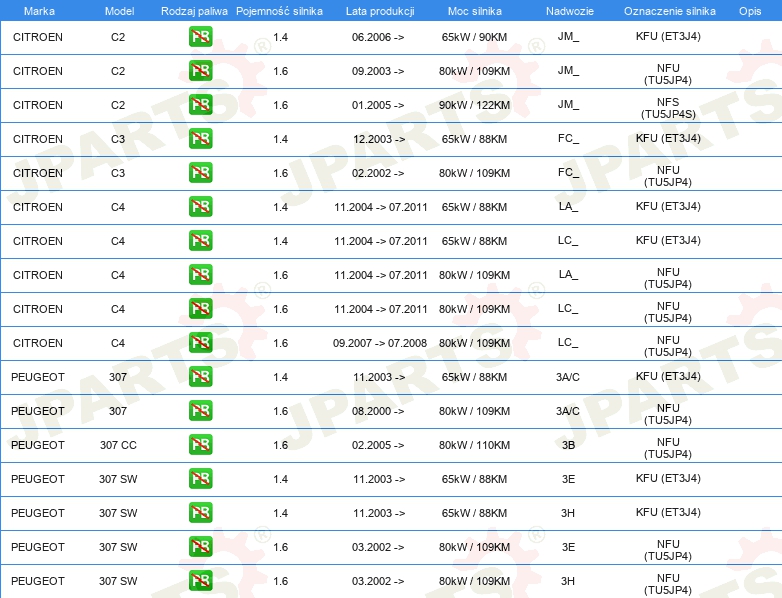Click the fuel icon in C4 1.4 LA_ row

pos(200,207)
